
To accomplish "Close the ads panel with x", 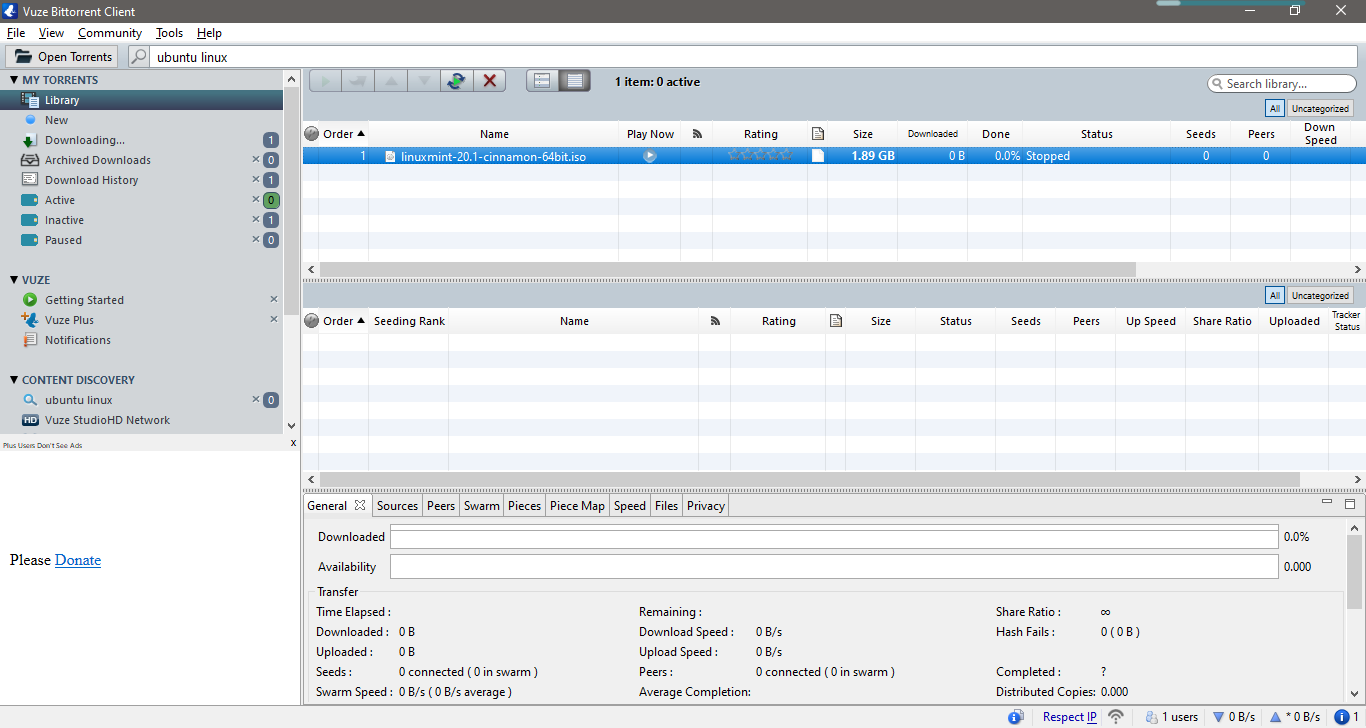I will (293, 442).
